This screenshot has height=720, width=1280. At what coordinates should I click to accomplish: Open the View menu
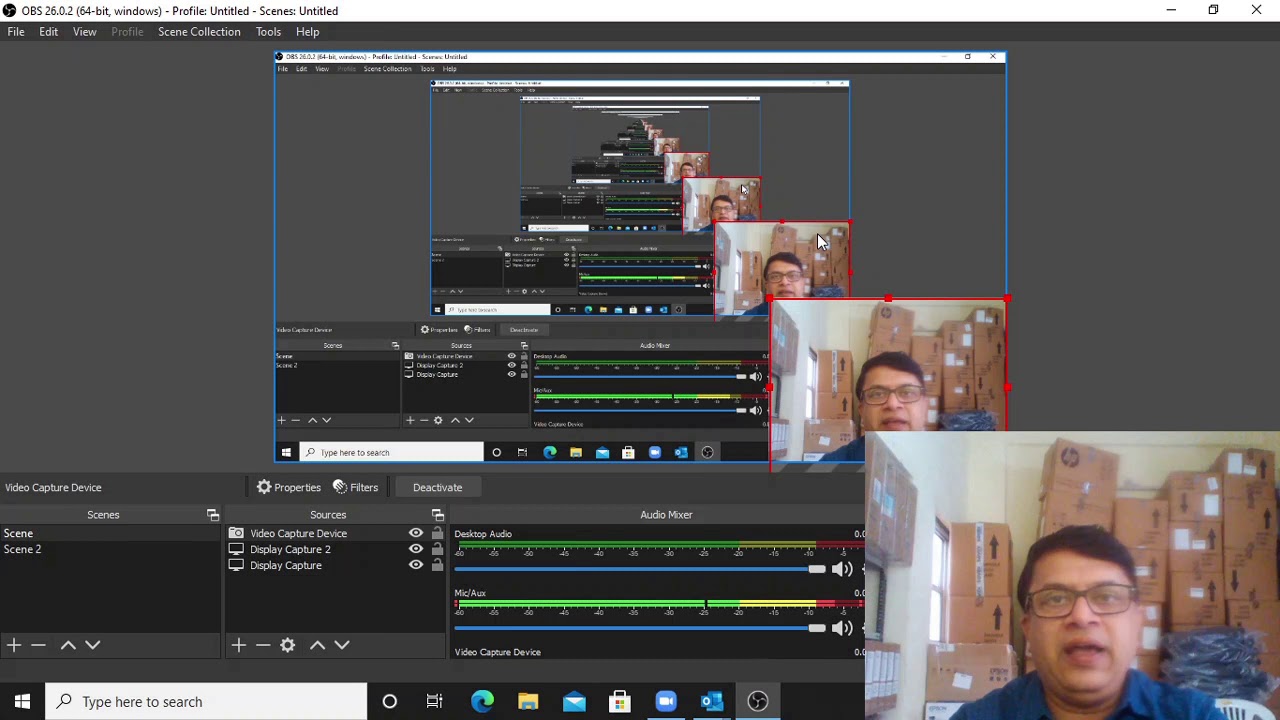(x=84, y=32)
